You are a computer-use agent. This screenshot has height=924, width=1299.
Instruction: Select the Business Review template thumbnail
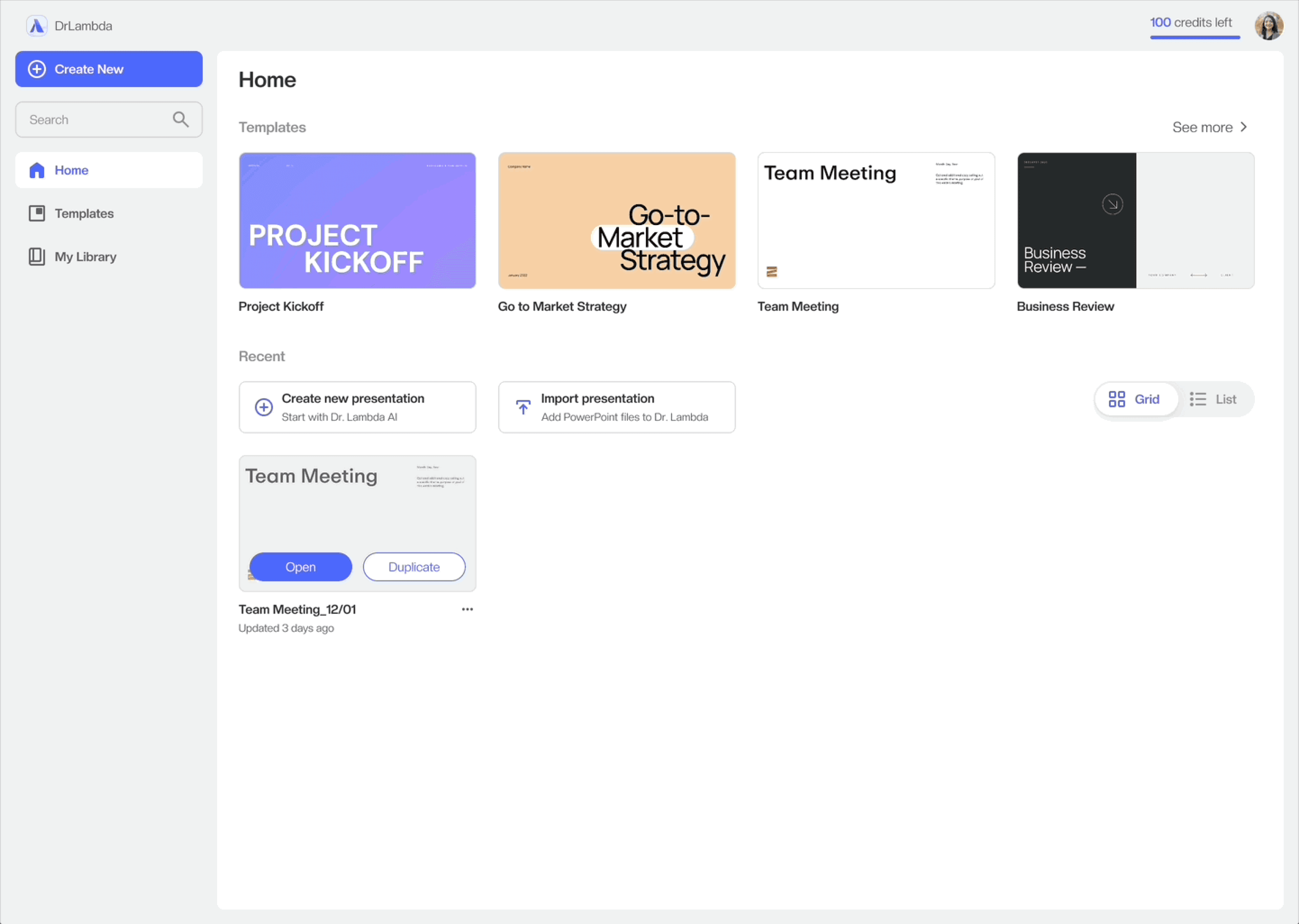coord(1135,221)
